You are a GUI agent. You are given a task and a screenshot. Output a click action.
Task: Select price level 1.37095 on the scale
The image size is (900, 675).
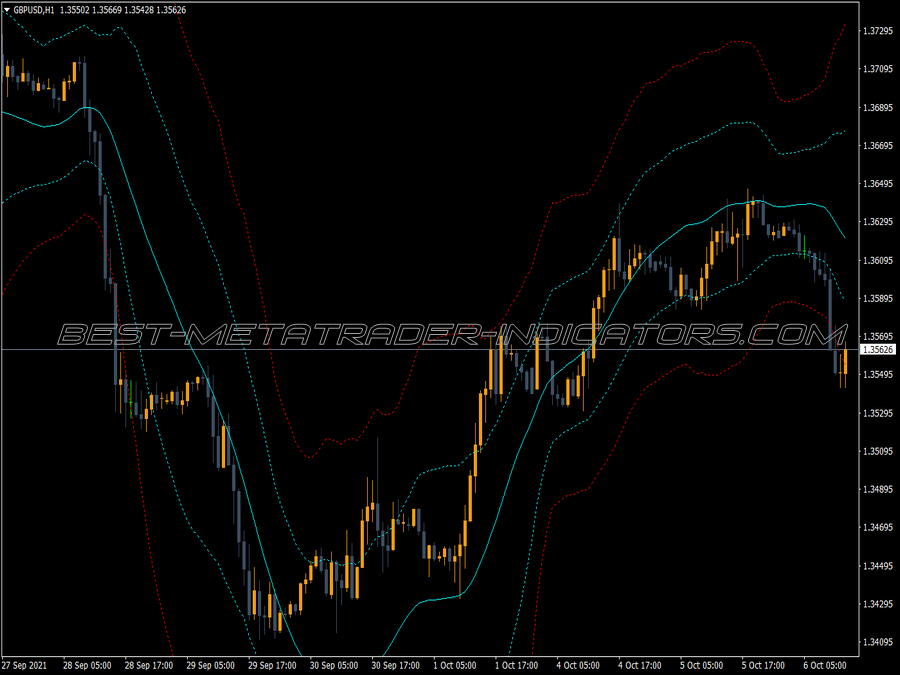[878, 69]
